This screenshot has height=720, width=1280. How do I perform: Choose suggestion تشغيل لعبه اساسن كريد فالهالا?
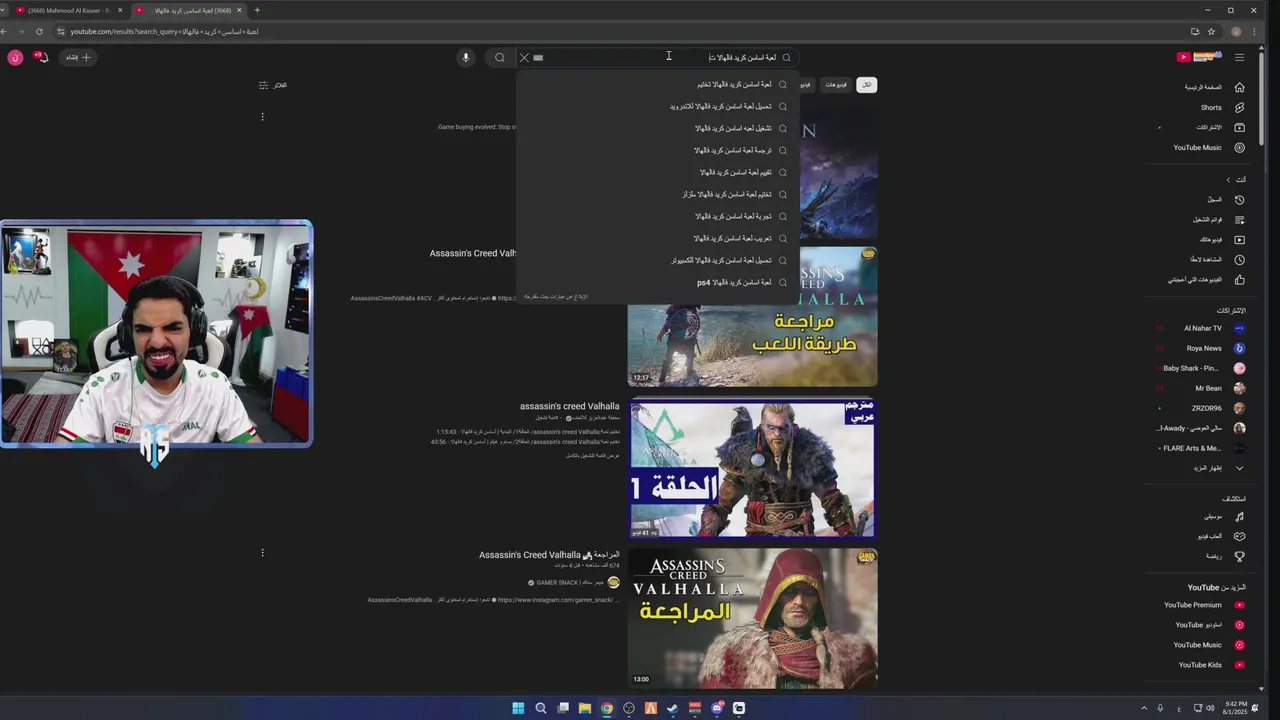click(x=658, y=128)
